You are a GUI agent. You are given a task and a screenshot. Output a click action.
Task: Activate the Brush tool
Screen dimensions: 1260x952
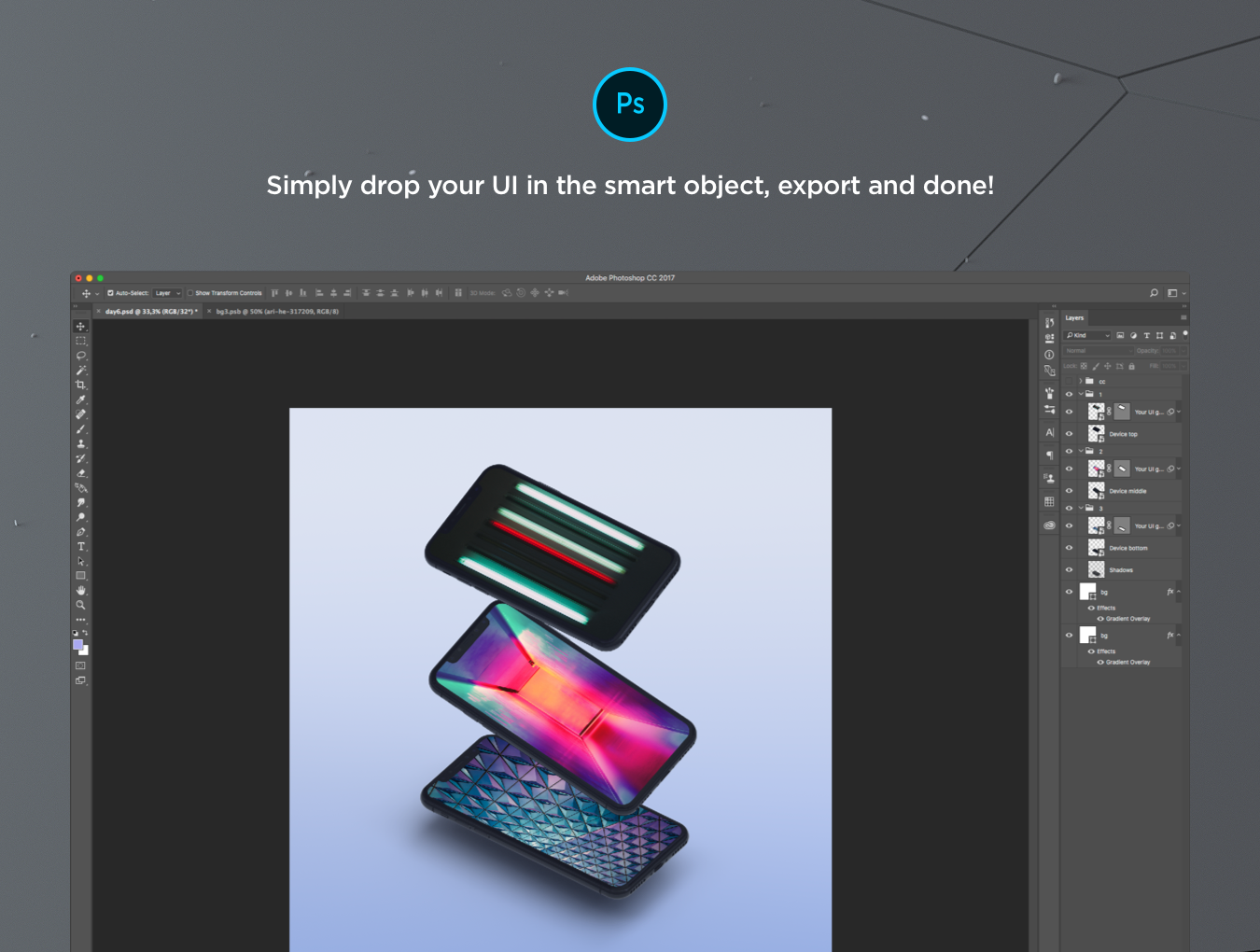click(81, 429)
